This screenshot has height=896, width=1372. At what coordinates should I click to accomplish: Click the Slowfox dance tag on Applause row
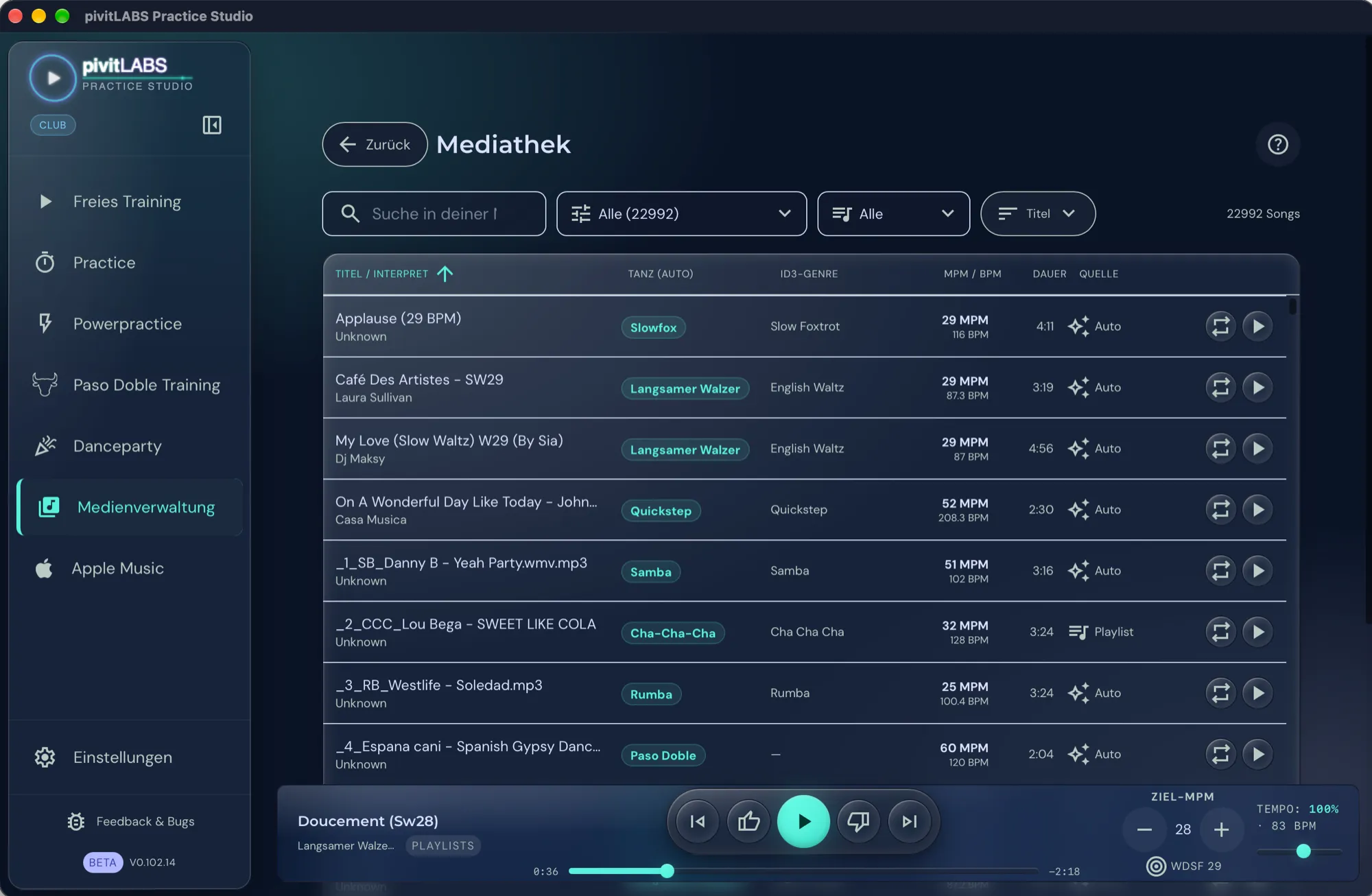(x=653, y=327)
